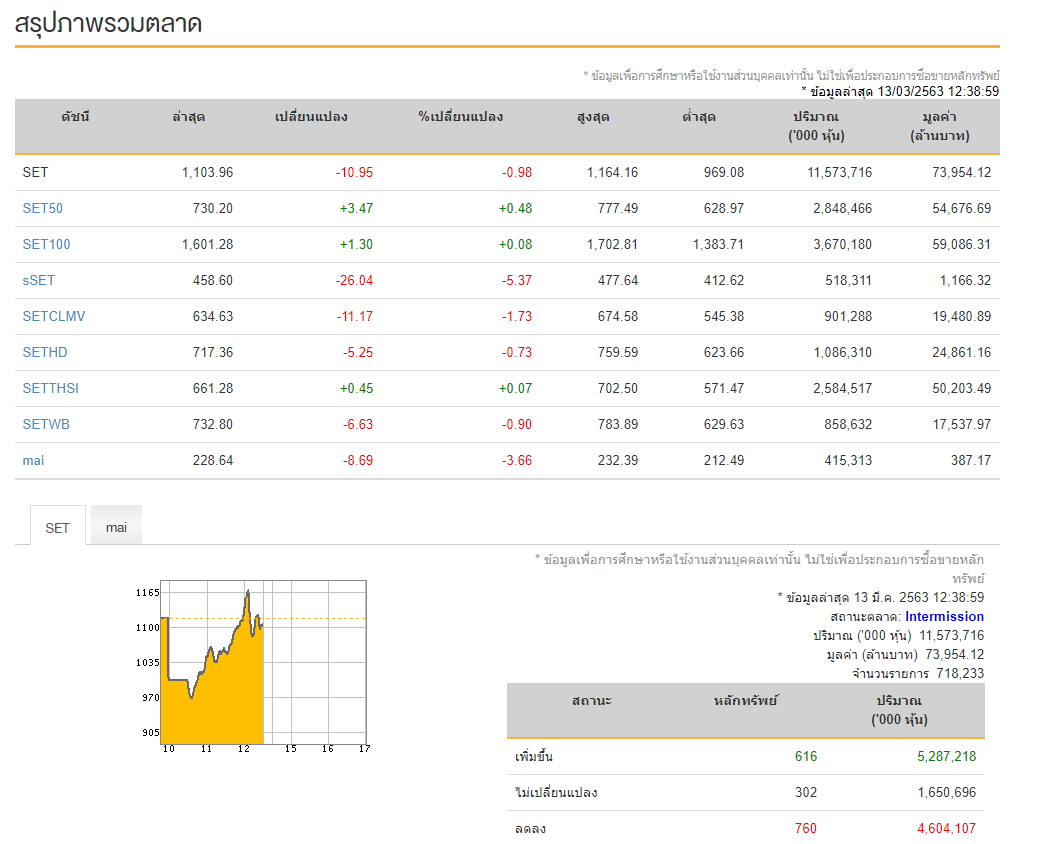This screenshot has width=1059, height=844.
Task: Select sSET value 1,166.32
Action: pos(966,280)
